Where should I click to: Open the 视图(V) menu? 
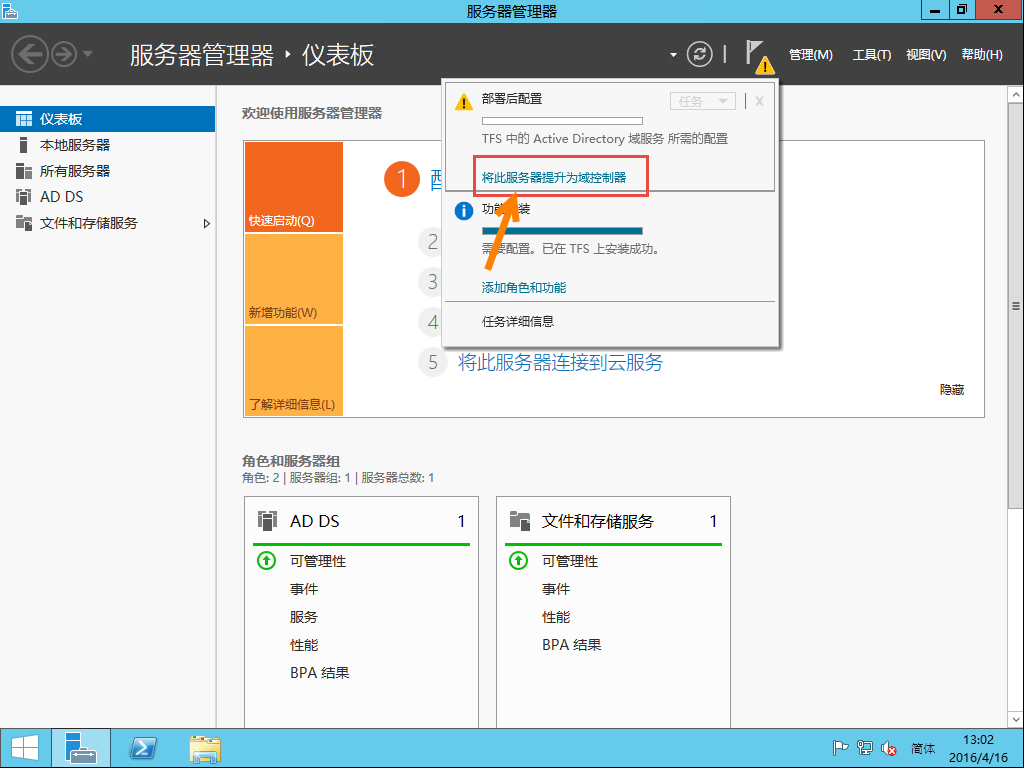pos(926,55)
